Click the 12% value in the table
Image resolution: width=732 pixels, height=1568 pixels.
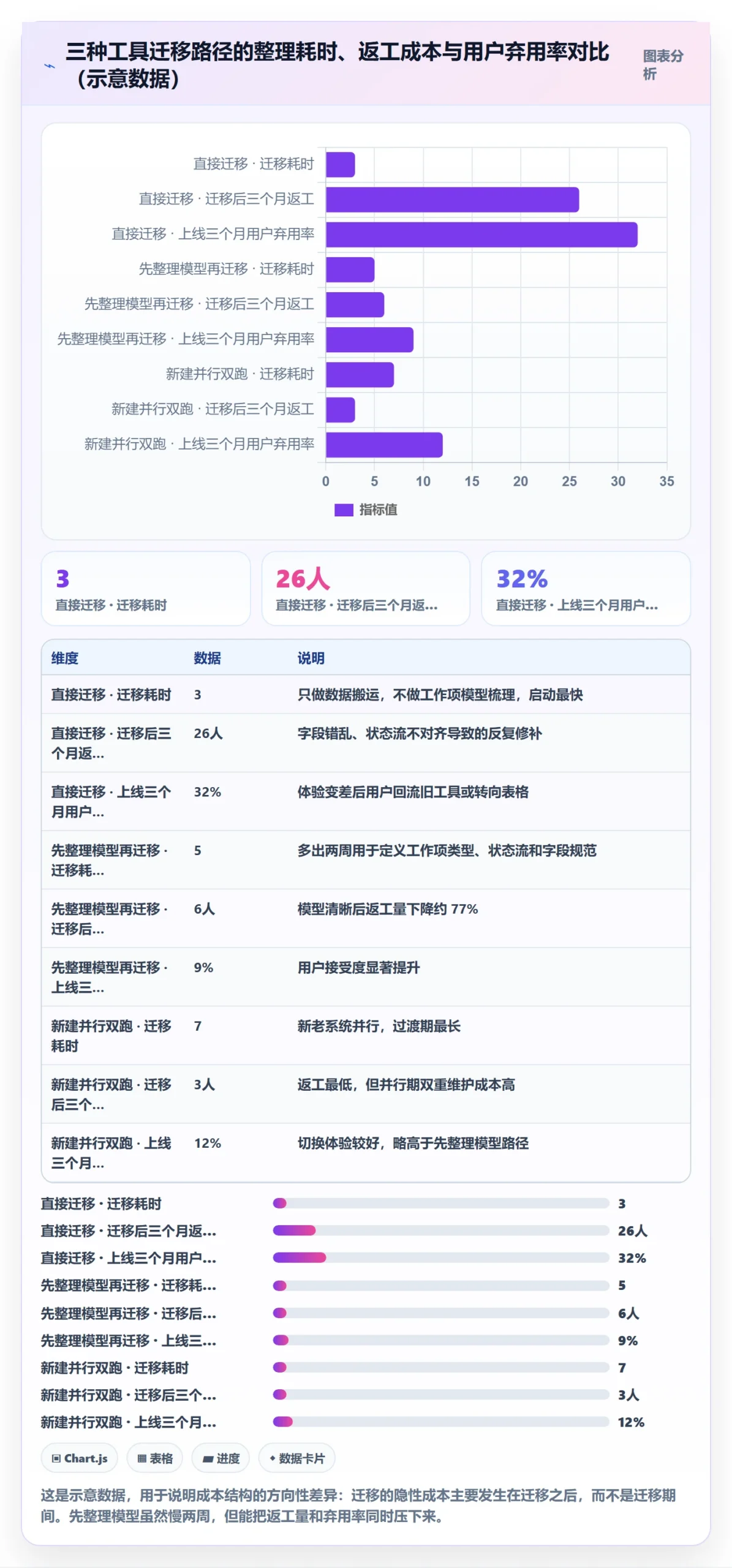tap(207, 1143)
